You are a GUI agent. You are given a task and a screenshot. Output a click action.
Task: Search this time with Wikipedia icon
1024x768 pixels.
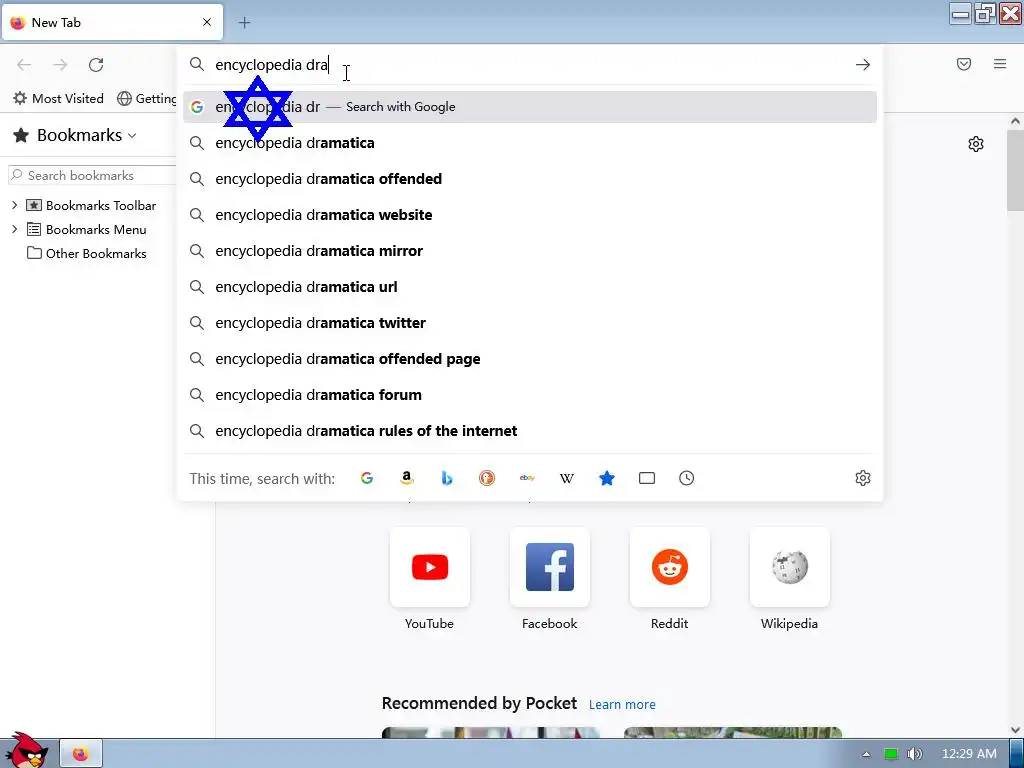(567, 478)
